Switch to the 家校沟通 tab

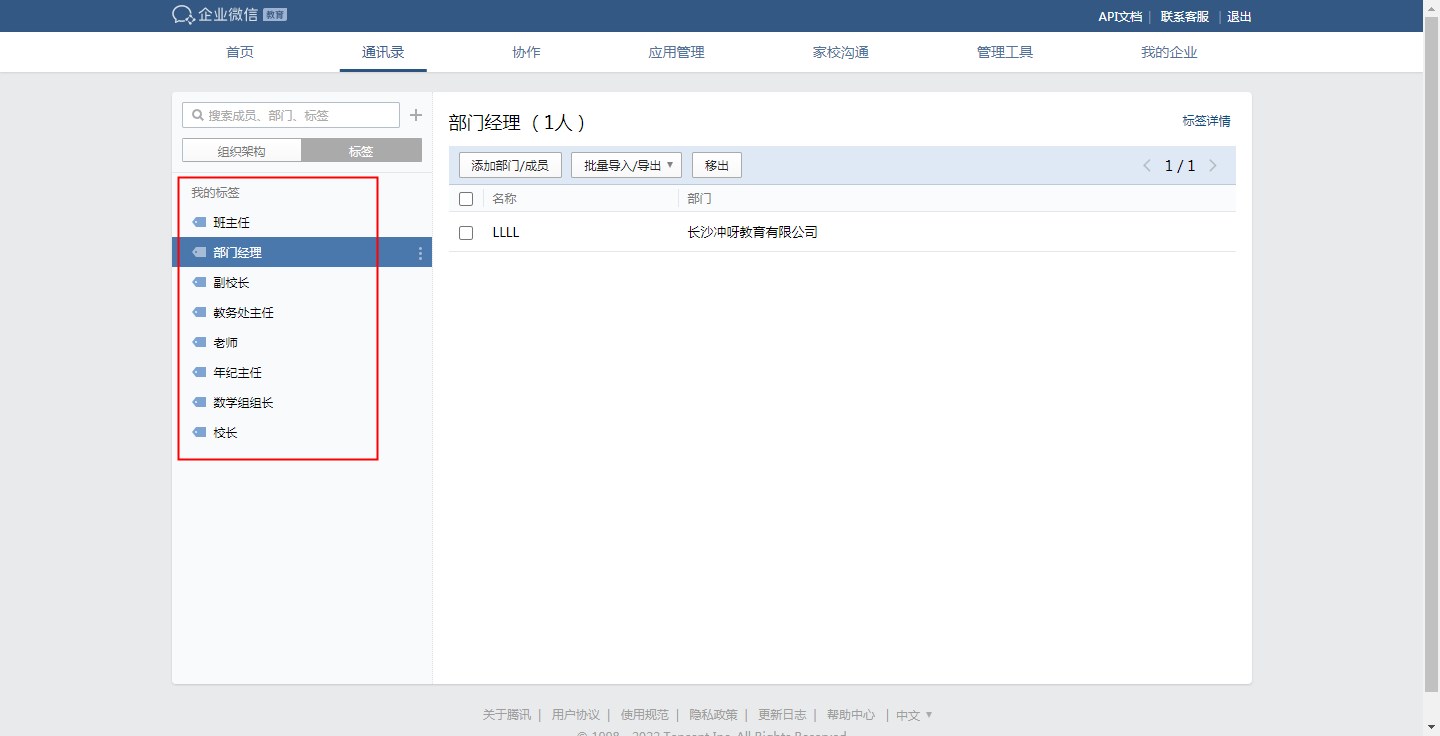click(840, 53)
